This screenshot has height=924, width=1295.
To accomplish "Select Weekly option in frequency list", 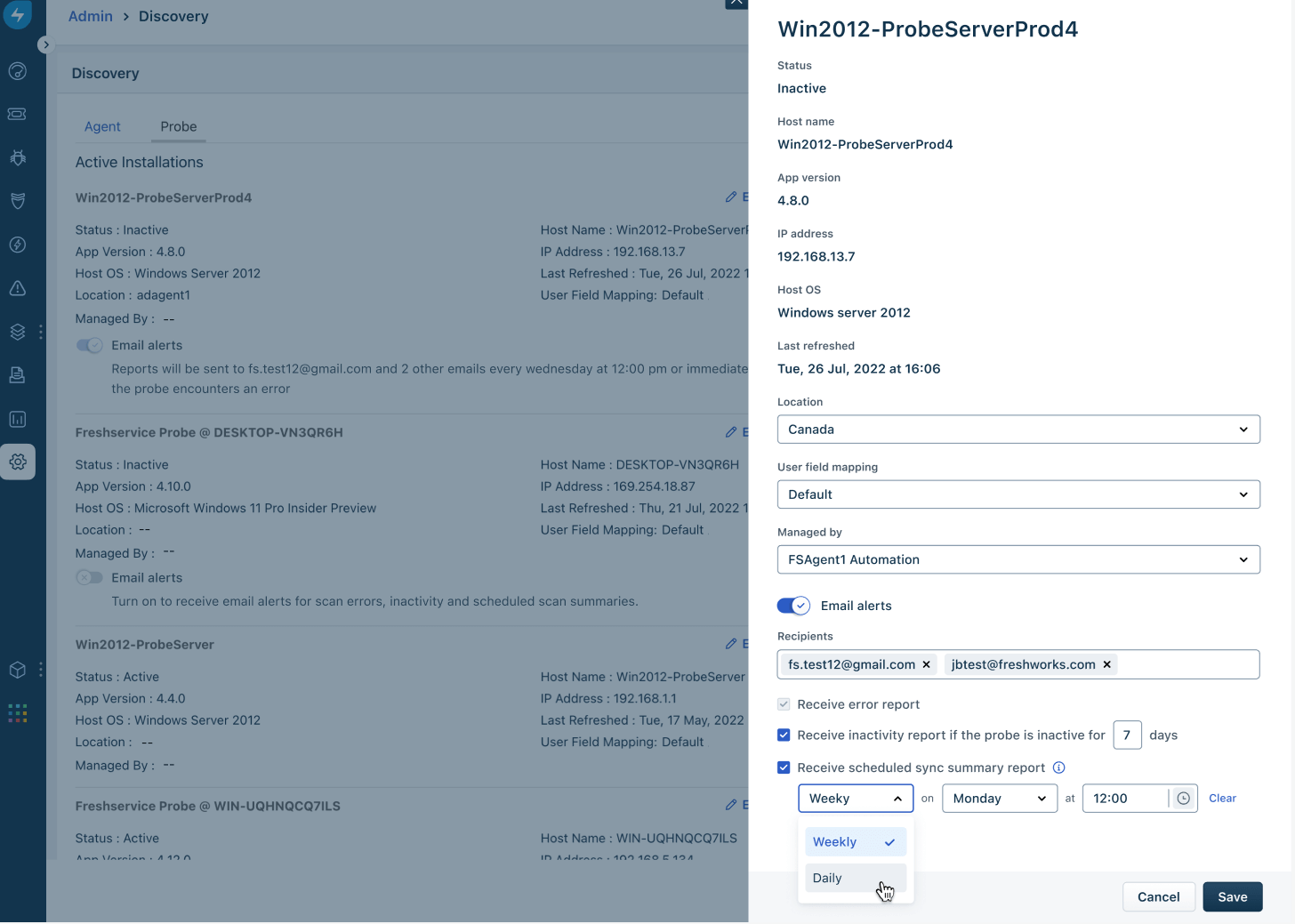I will [x=856, y=842].
